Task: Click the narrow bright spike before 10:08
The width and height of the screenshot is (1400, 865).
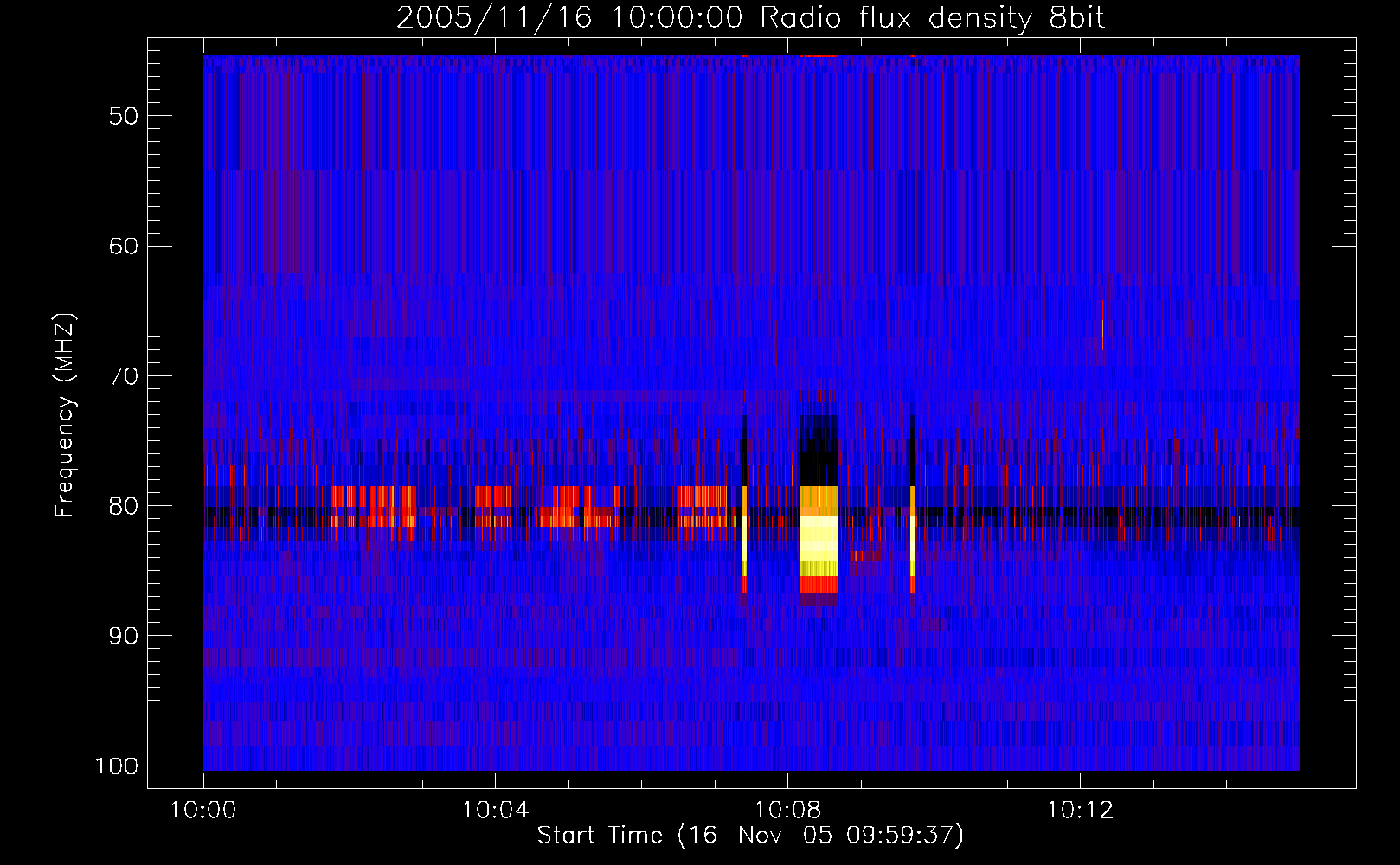Action: click(744, 539)
